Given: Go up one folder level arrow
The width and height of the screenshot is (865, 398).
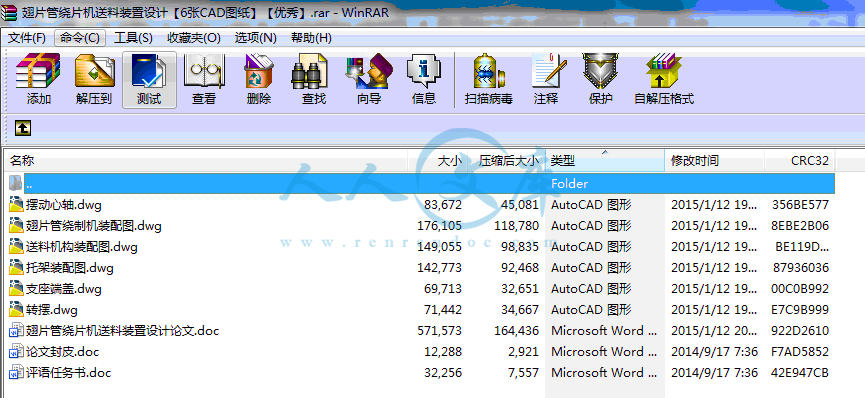Looking at the screenshot, I should [23, 129].
